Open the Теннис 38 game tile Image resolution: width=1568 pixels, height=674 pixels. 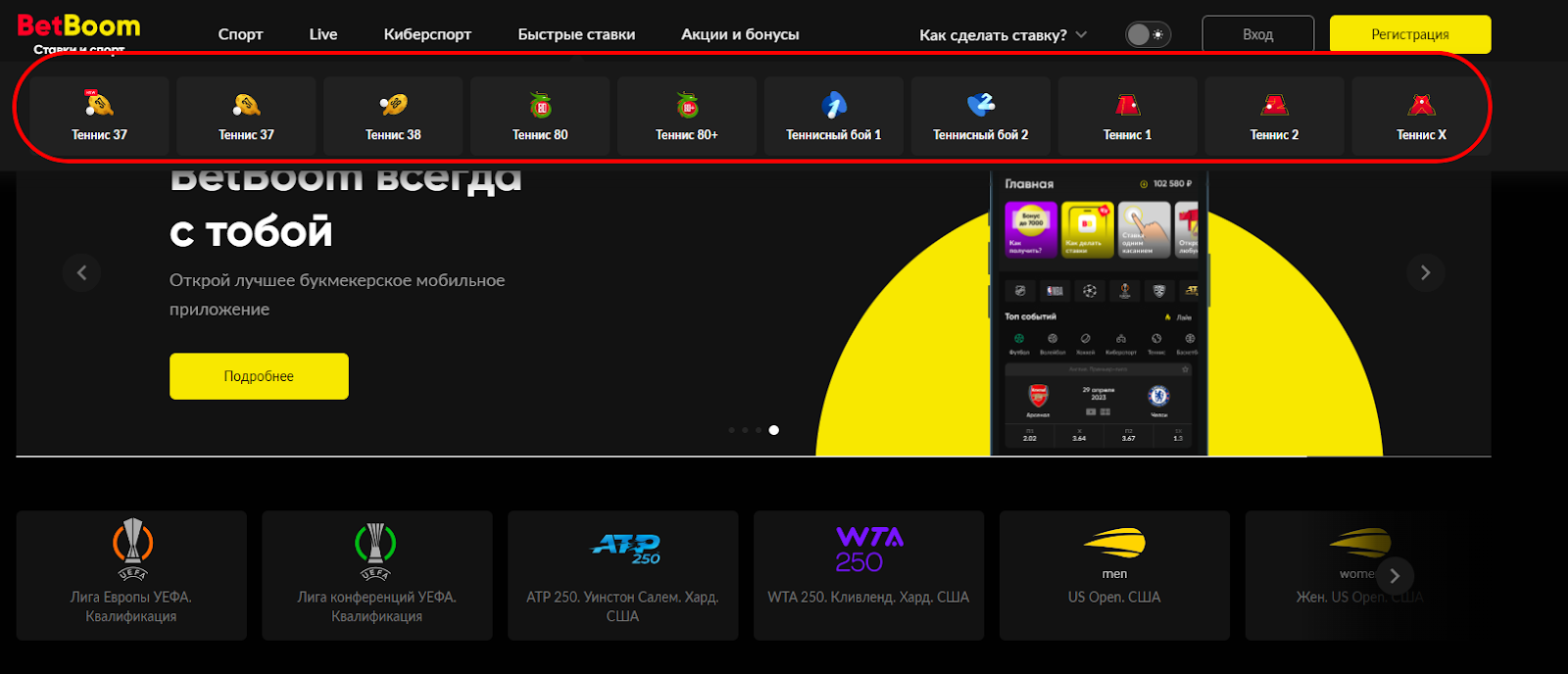coord(393,117)
